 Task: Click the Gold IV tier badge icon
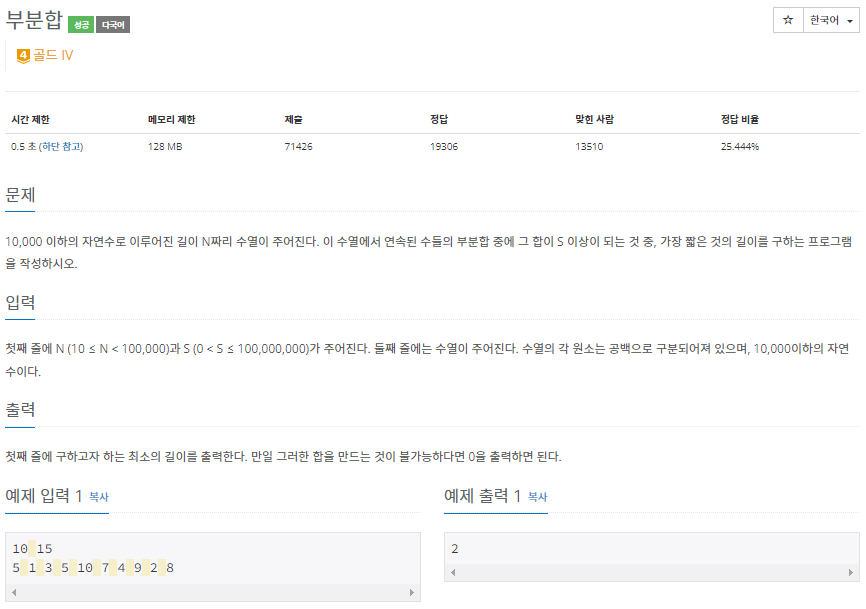[x=23, y=56]
